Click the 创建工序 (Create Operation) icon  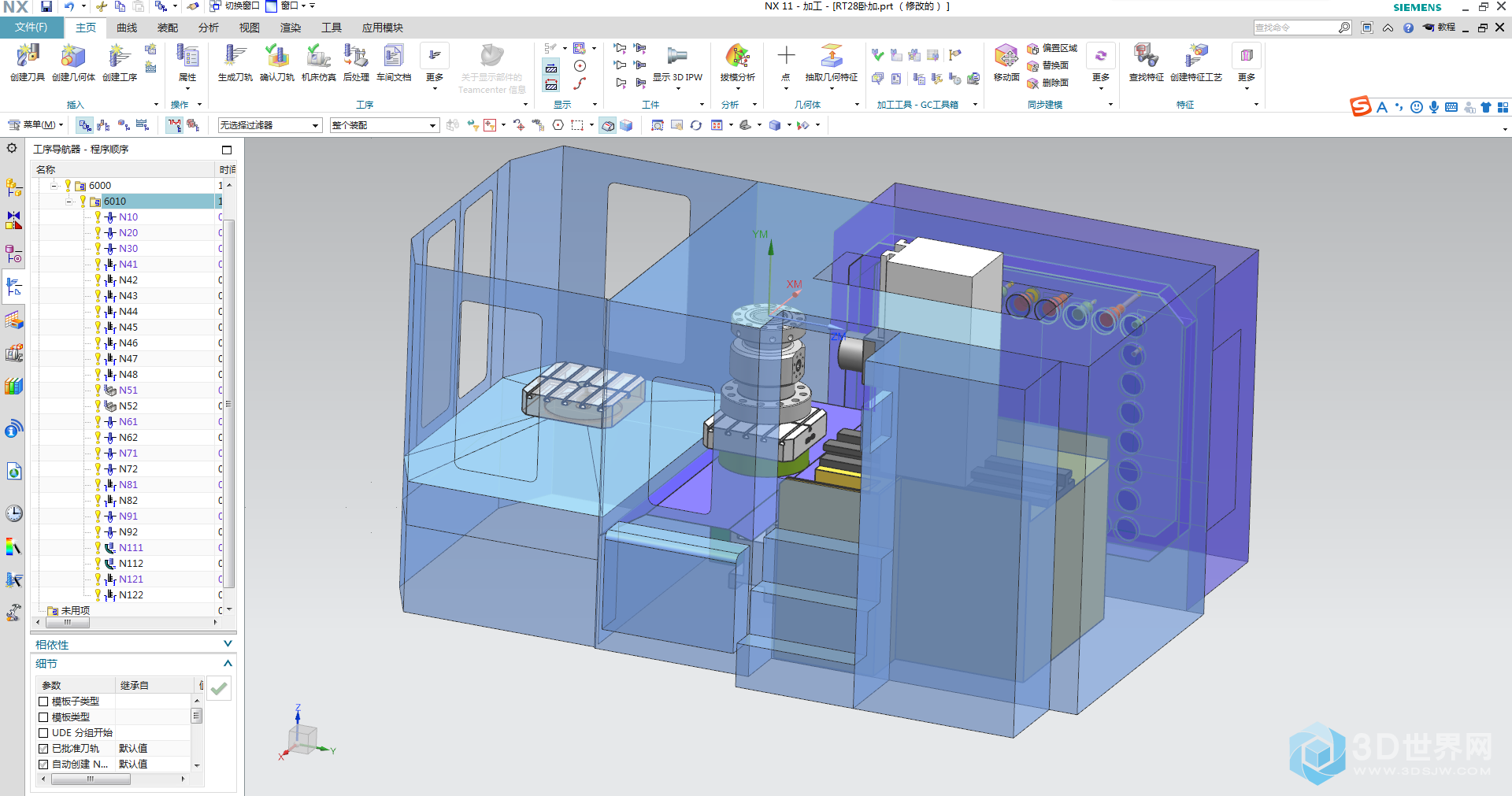120,62
